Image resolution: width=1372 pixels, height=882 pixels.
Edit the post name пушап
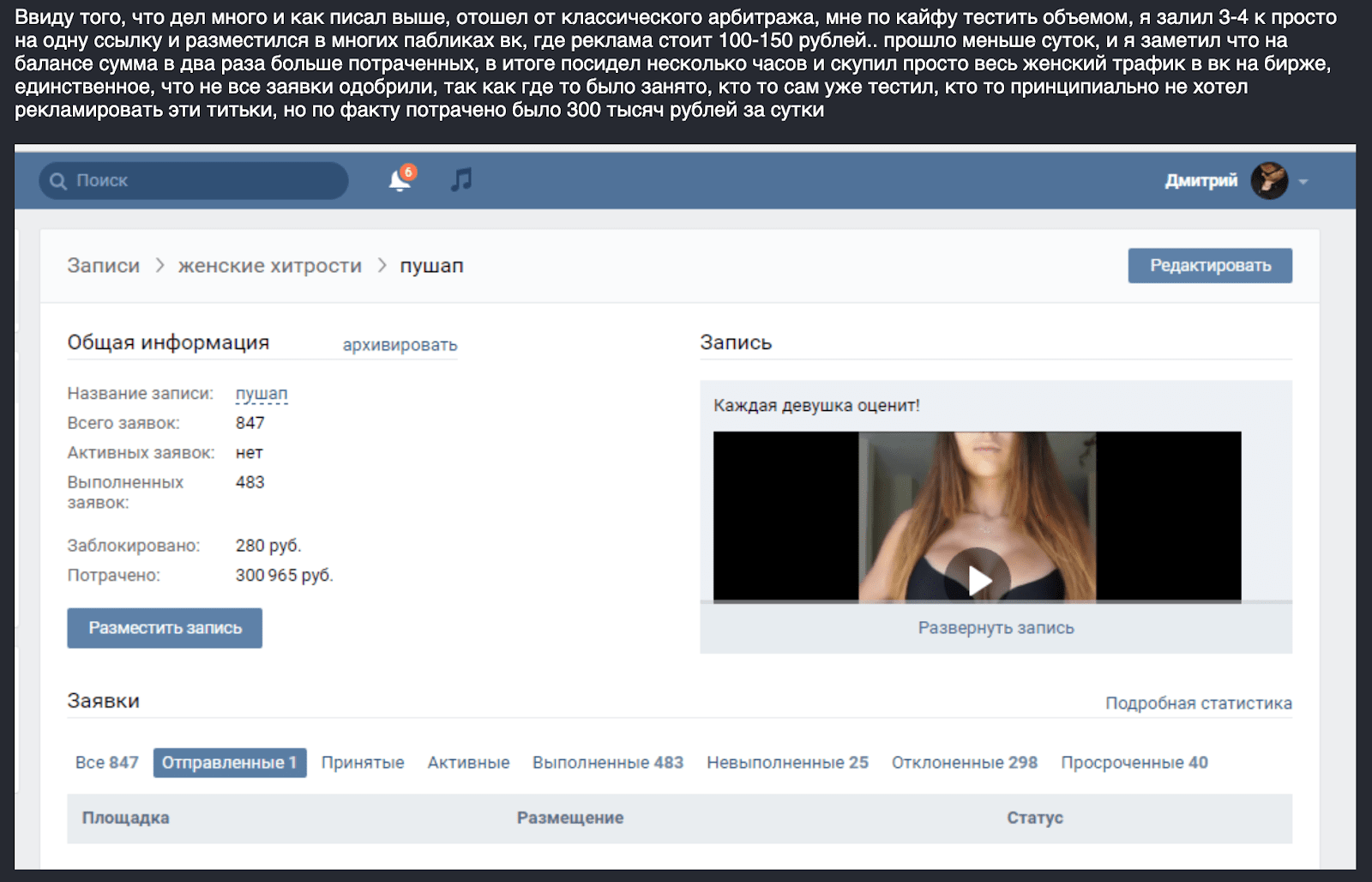coord(262,394)
